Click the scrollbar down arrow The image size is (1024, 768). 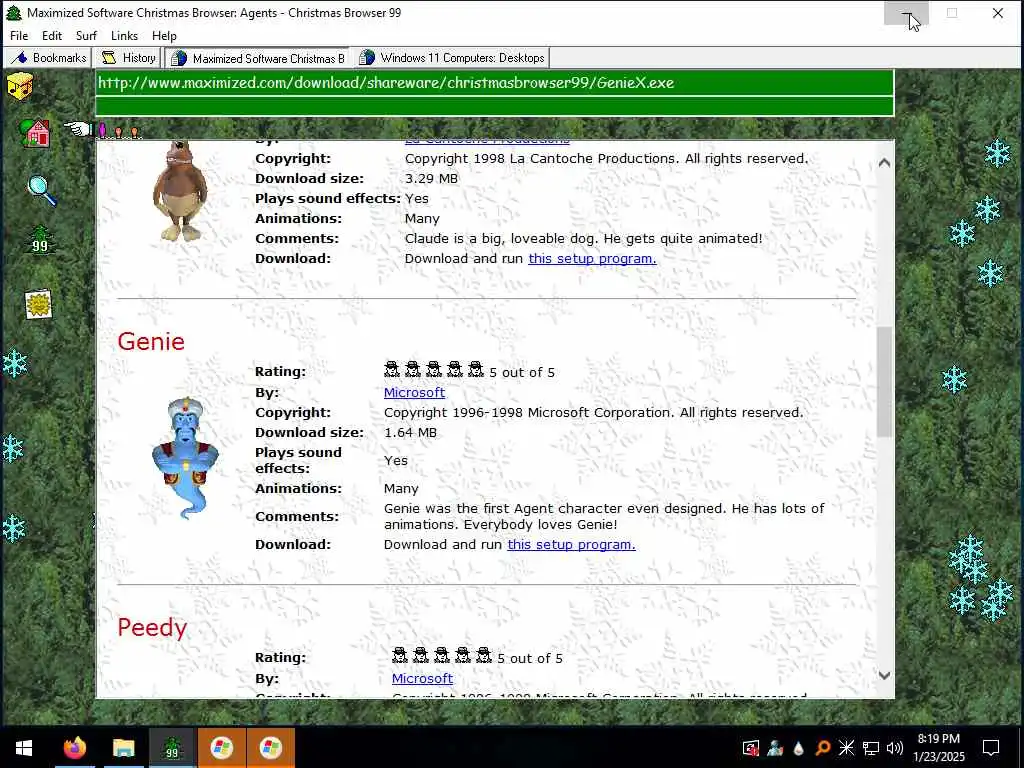tap(884, 676)
